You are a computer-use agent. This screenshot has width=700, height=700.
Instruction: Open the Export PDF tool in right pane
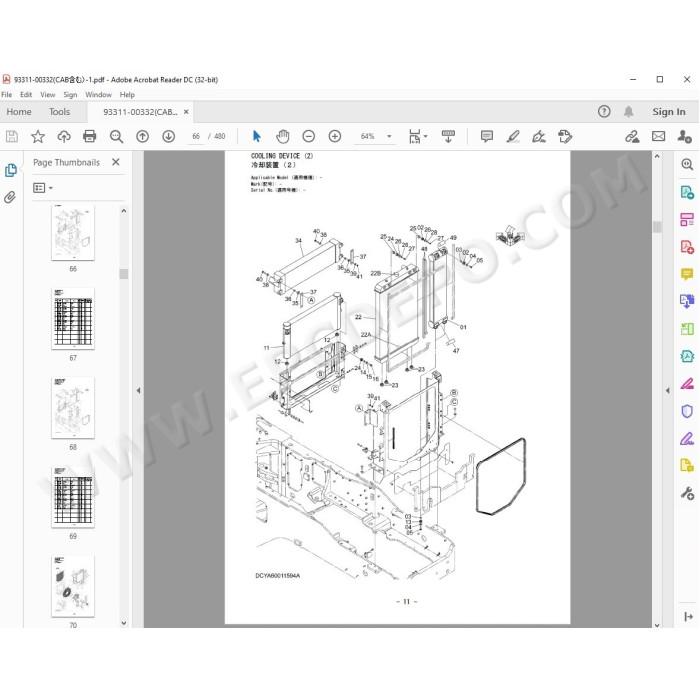(687, 192)
